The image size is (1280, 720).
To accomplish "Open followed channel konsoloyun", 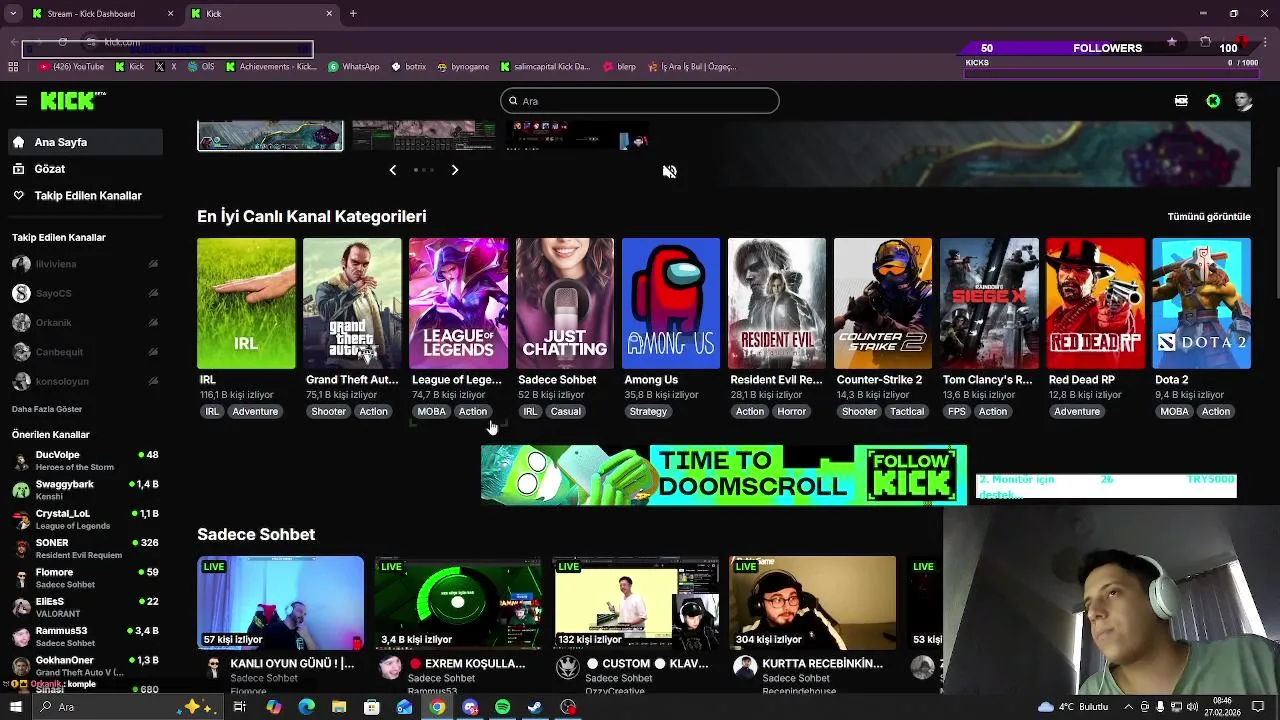I will click(x=84, y=382).
